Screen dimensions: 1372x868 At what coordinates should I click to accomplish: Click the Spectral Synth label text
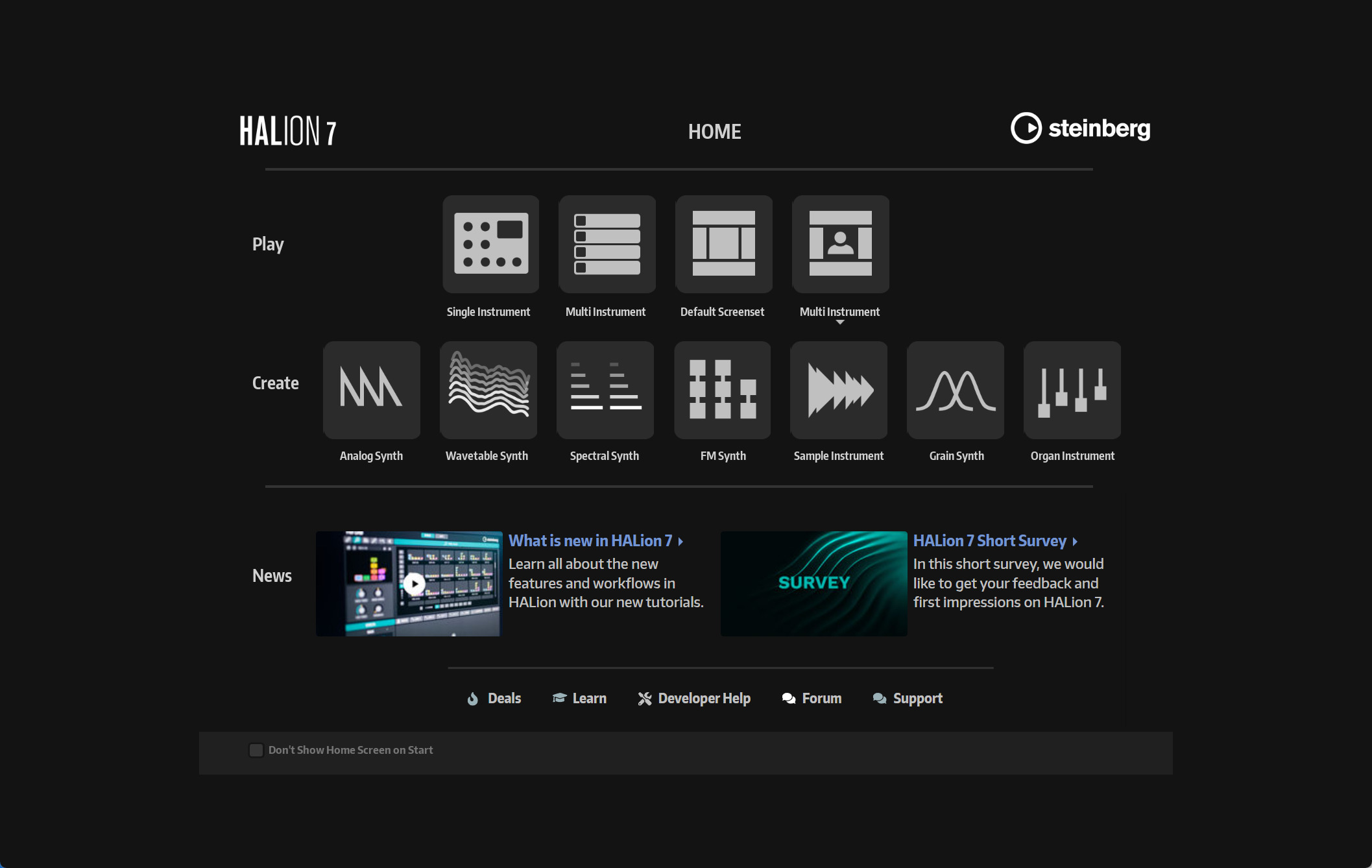[605, 456]
